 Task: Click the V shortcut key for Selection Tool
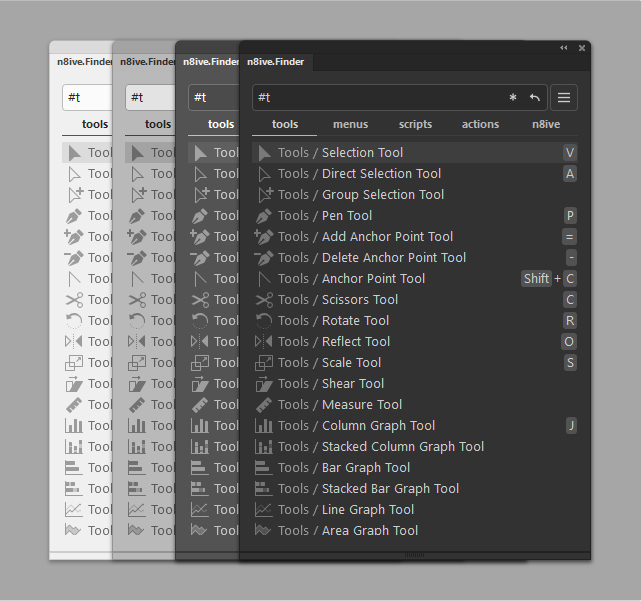[x=570, y=153]
